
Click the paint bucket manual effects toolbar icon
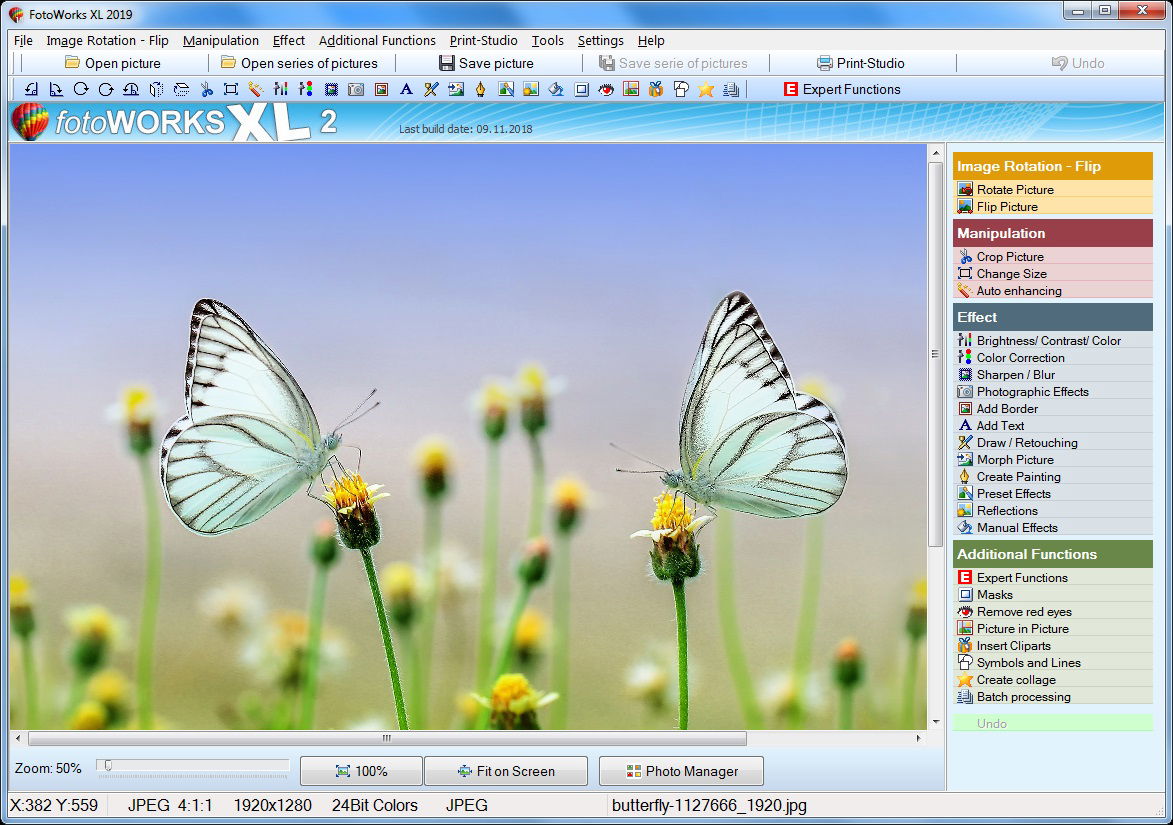tap(556, 90)
